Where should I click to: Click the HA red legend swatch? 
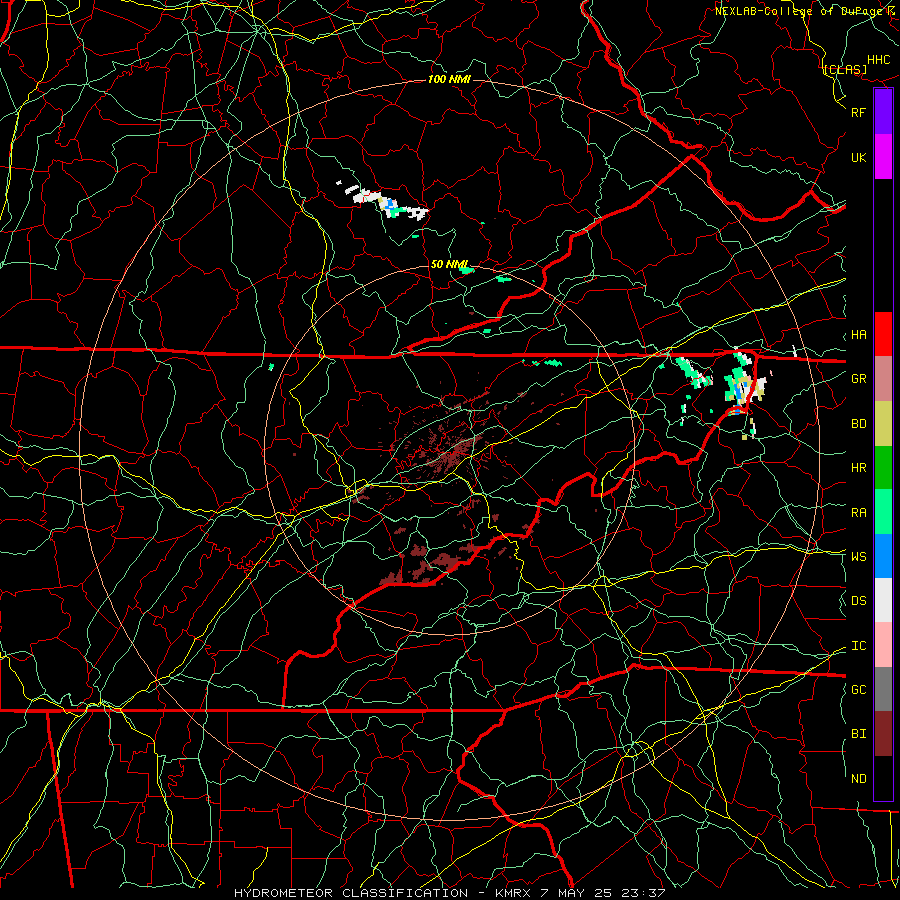click(x=883, y=334)
